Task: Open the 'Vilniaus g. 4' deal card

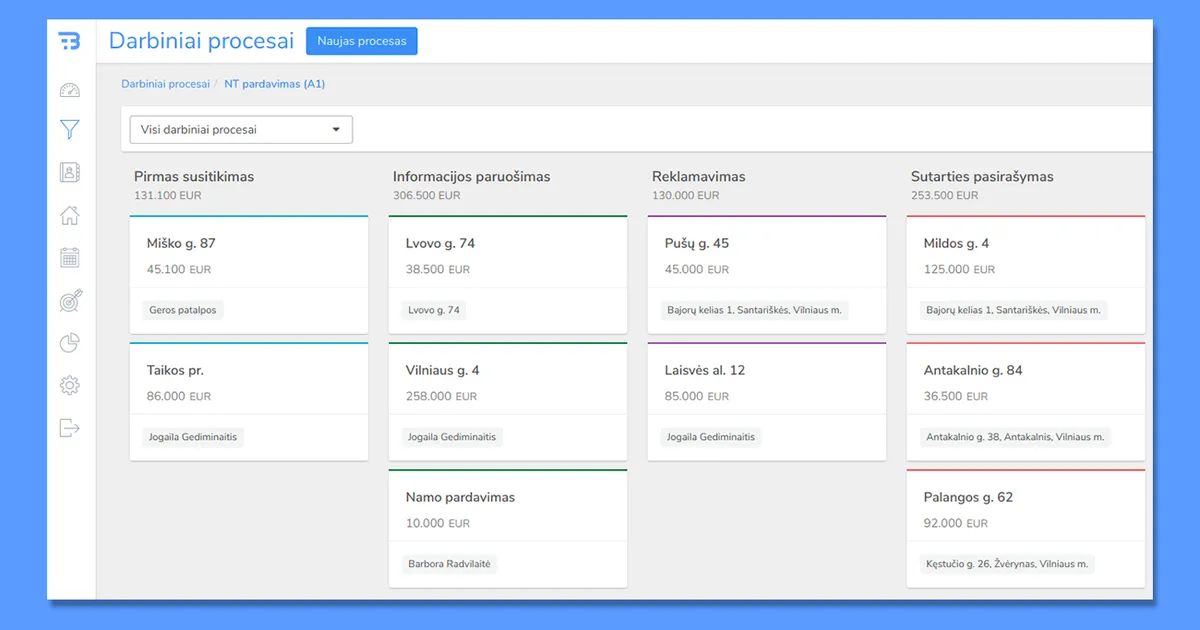Action: pyautogui.click(x=507, y=382)
